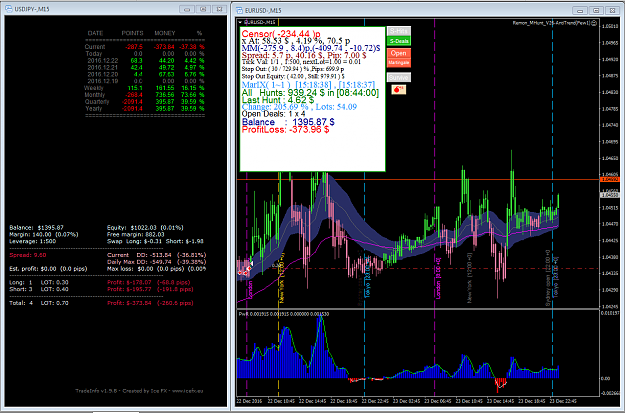
Task: Click the 'ProfitLoss: -373.96 $' text
Action: pos(285,130)
